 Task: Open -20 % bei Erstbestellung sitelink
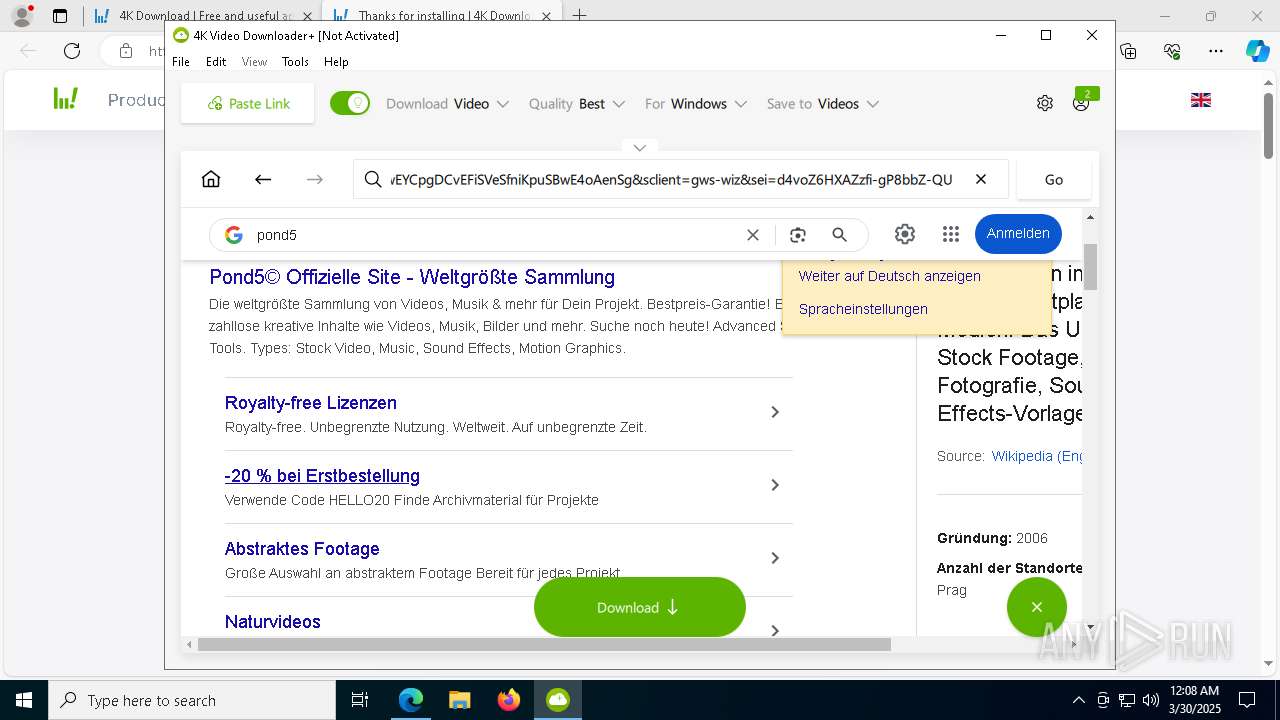click(x=322, y=476)
